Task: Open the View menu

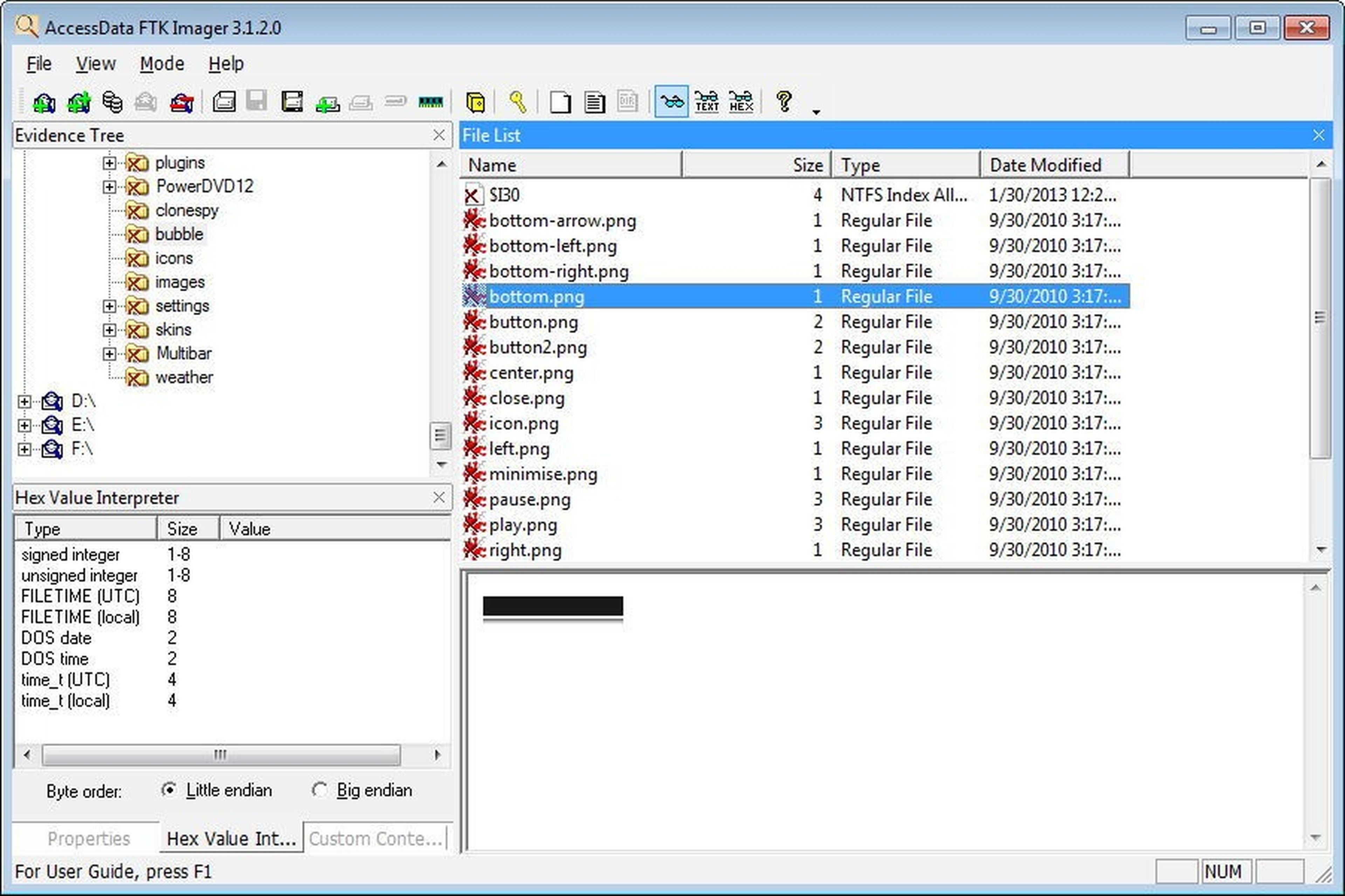Action: click(96, 63)
